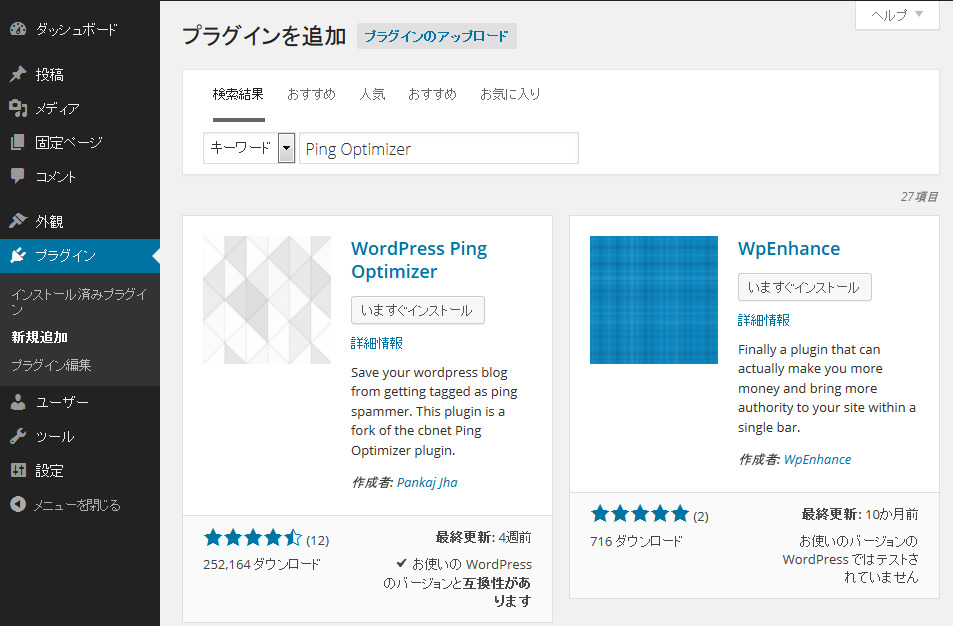Viewport: 953px width, 626px height.
Task: Click the plug icon beside プラグイン
Action: [x=18, y=255]
